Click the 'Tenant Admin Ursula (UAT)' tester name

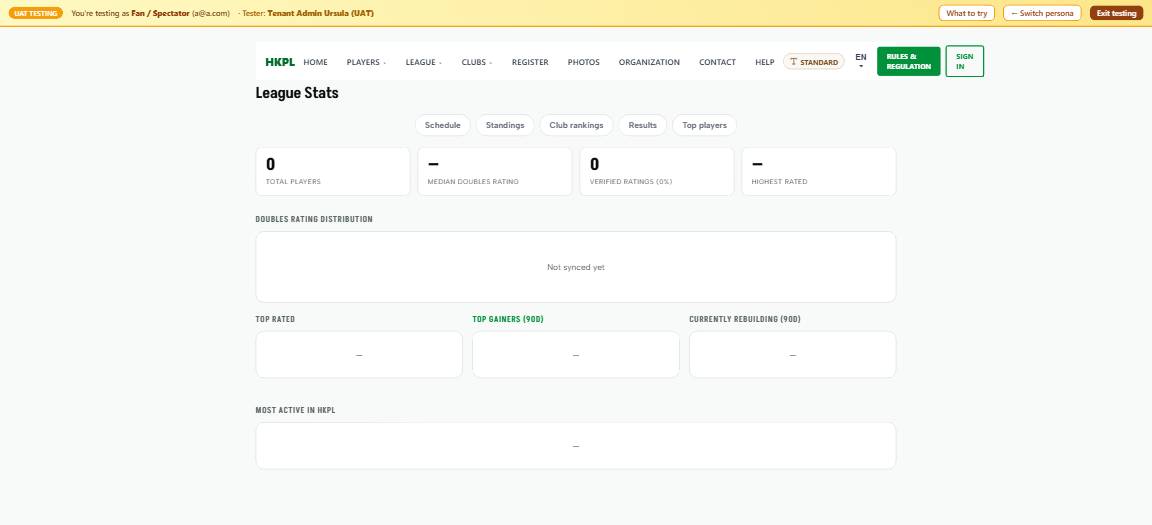click(x=320, y=13)
